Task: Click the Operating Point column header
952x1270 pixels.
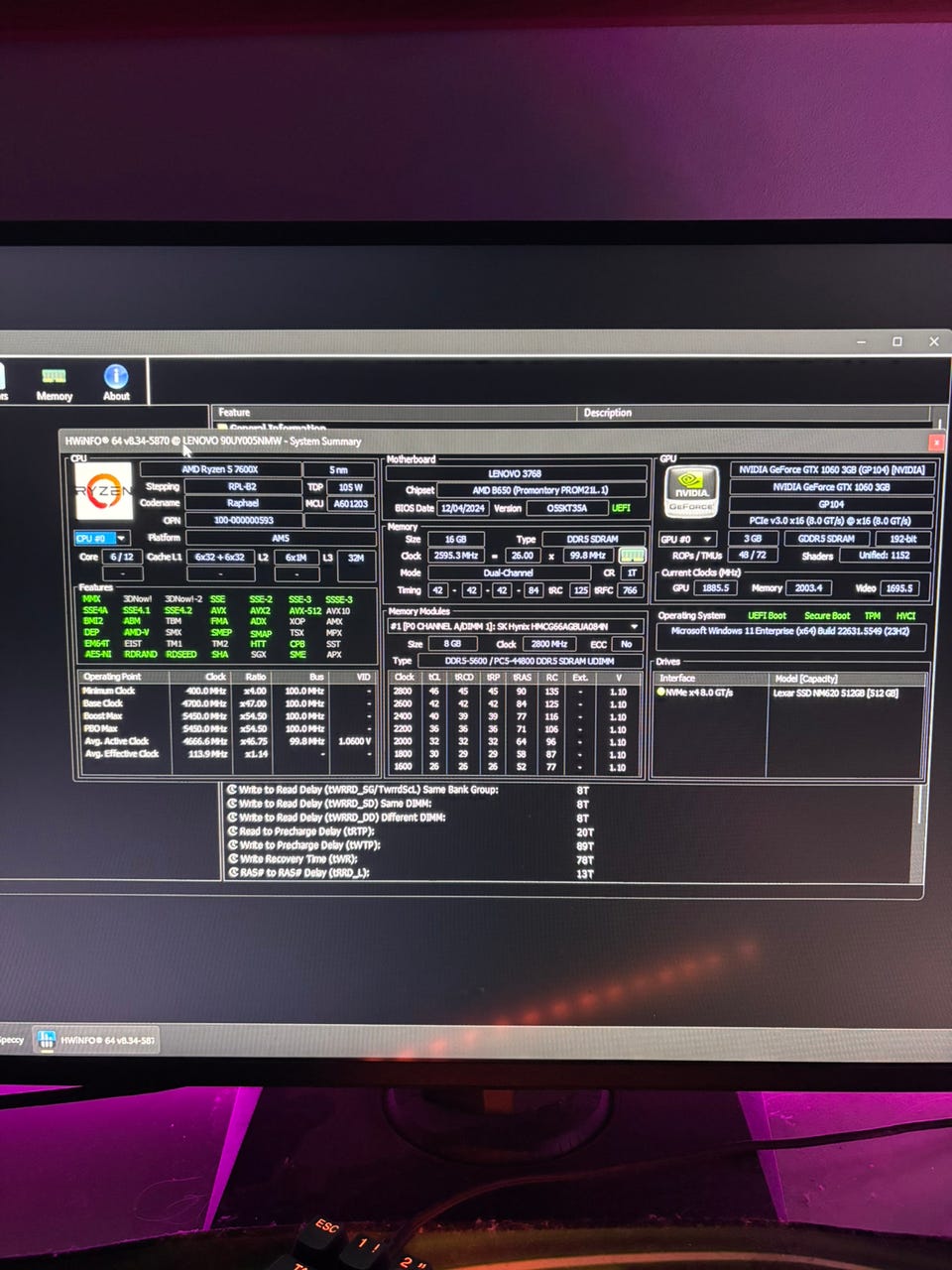Action: pyautogui.click(x=124, y=677)
